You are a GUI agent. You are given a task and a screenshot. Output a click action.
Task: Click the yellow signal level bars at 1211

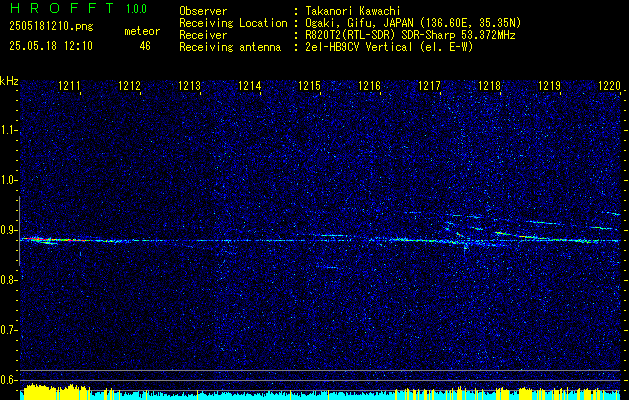[55, 392]
